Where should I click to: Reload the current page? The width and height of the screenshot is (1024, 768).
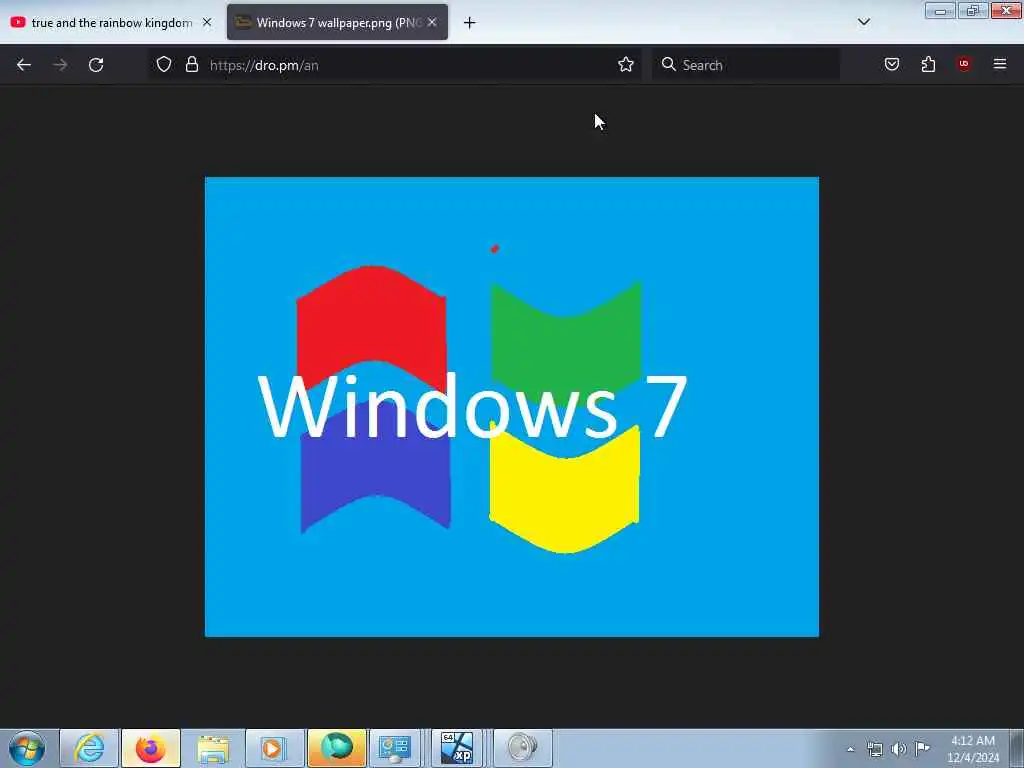pyautogui.click(x=96, y=65)
